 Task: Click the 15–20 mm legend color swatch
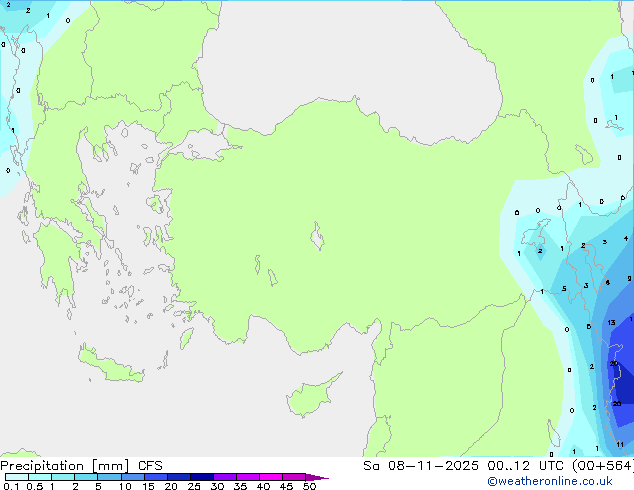pyautogui.click(x=155, y=477)
